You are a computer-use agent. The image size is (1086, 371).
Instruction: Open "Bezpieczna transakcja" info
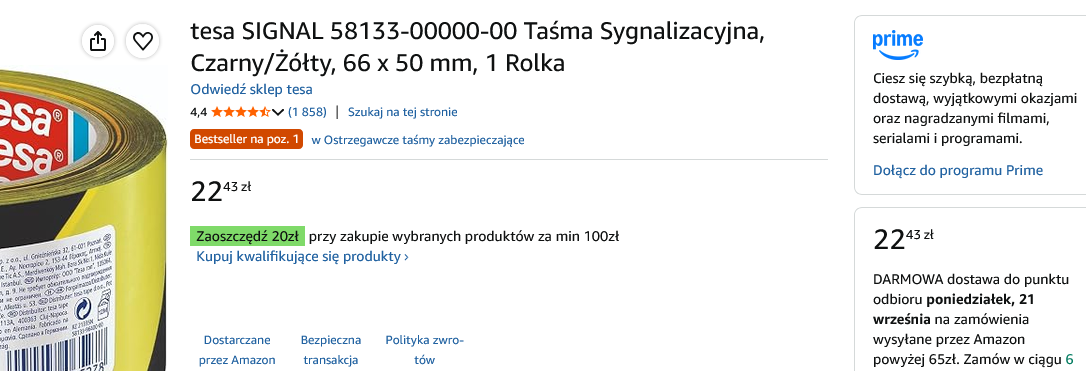(x=331, y=350)
